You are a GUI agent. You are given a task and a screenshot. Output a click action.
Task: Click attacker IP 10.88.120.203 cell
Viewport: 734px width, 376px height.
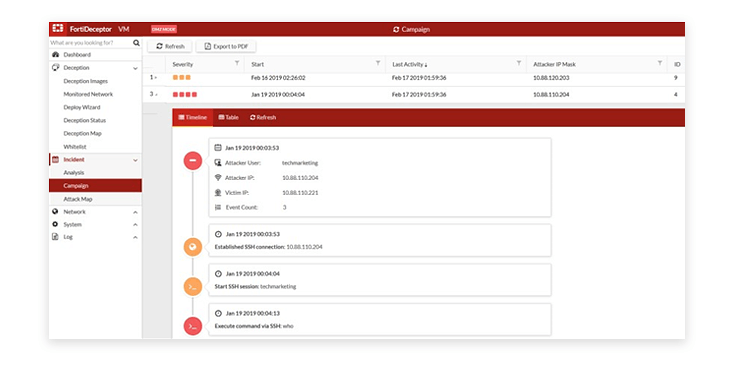(x=551, y=78)
